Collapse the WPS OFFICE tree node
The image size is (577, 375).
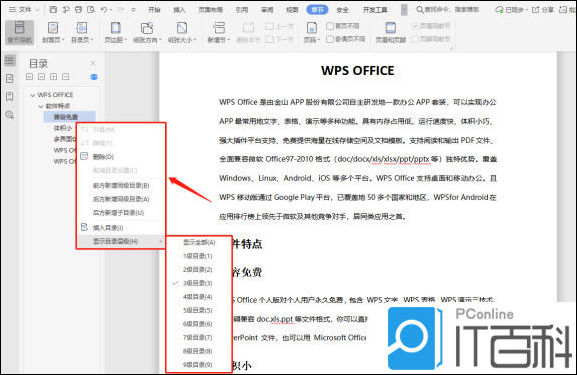point(33,95)
